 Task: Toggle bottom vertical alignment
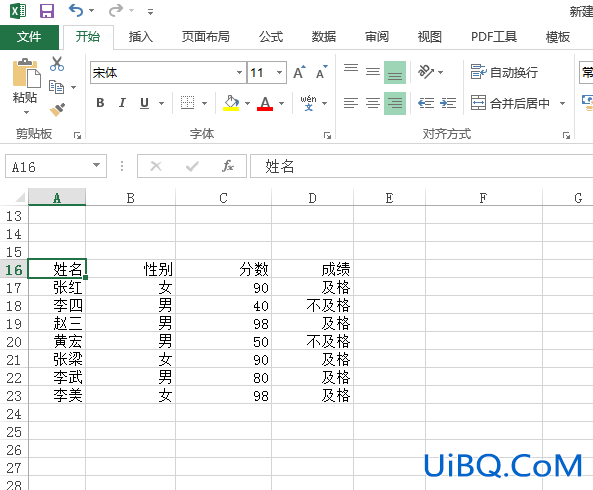pos(395,72)
